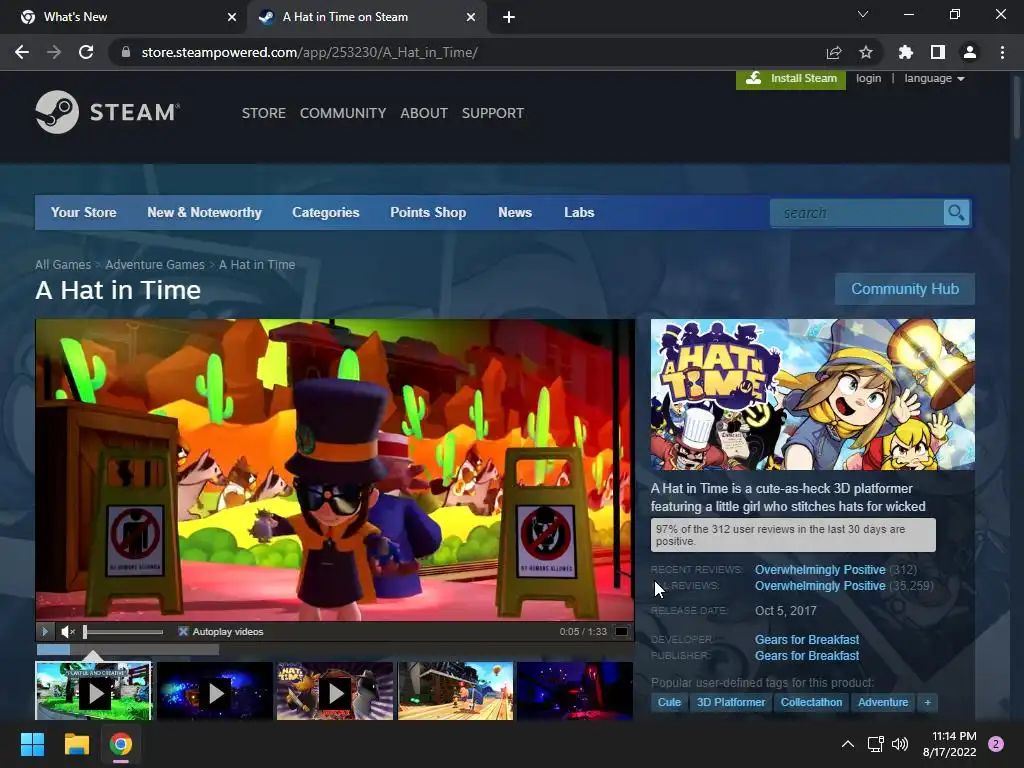Open the Labs tab

pos(579,212)
